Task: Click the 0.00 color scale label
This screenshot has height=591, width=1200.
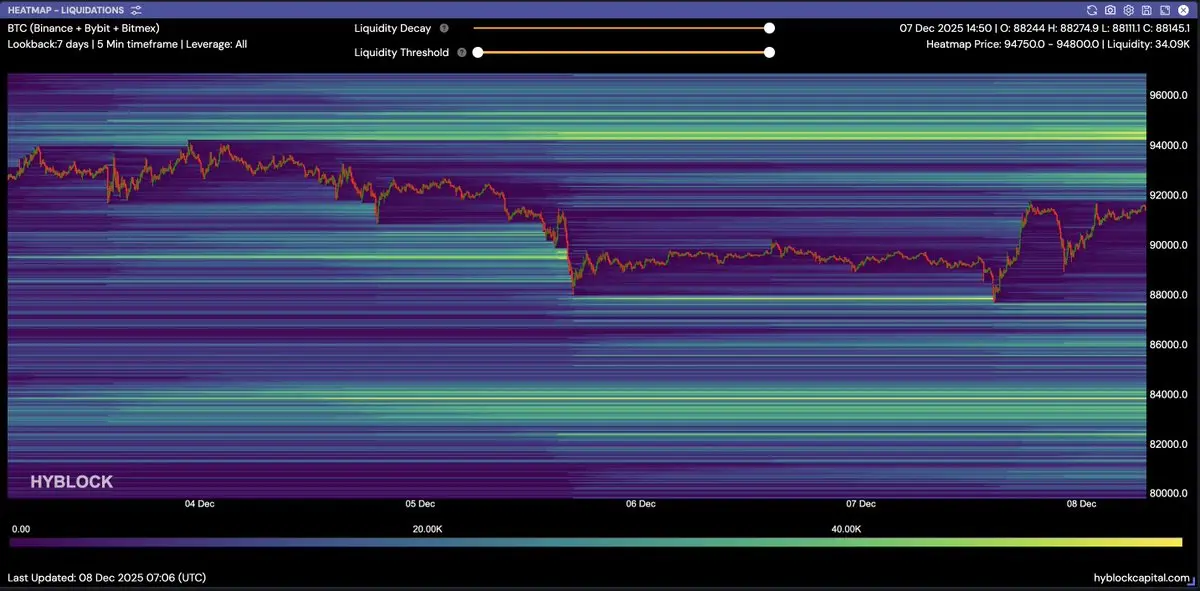Action: click(x=20, y=529)
